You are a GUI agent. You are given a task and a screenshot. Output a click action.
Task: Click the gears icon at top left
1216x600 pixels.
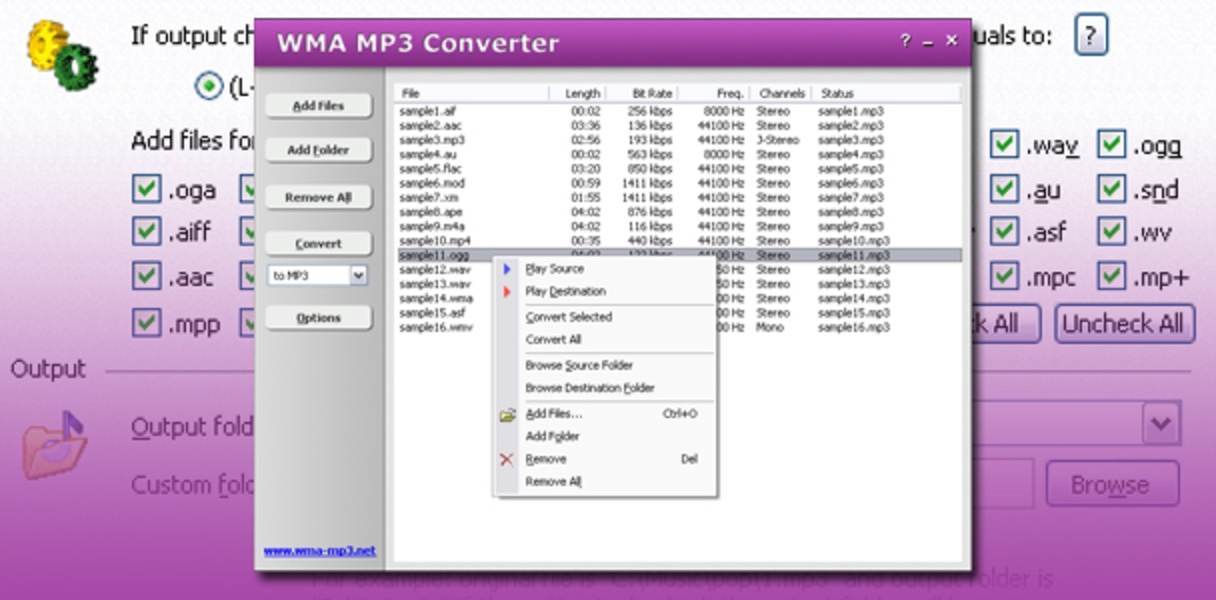point(62,55)
